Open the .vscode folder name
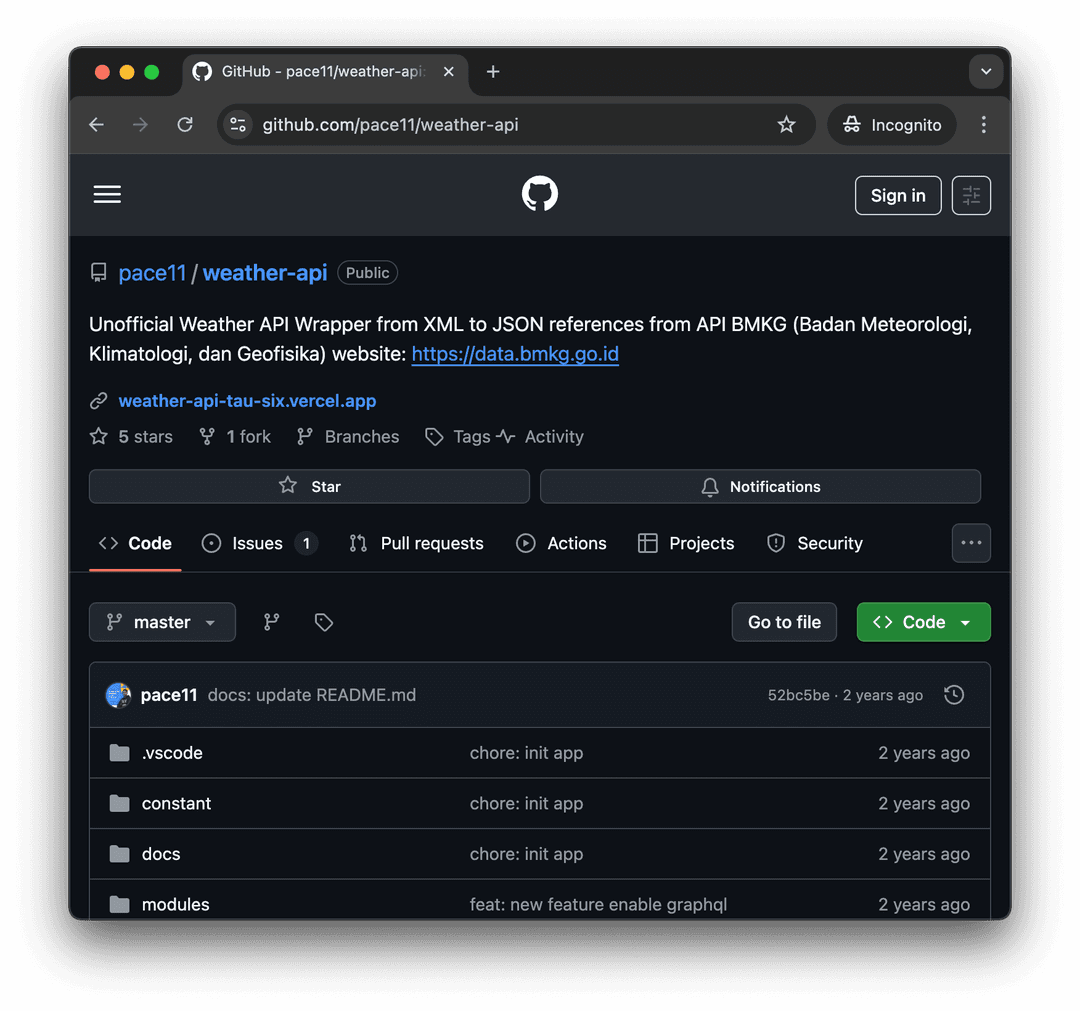Image resolution: width=1080 pixels, height=1011 pixels. click(172, 753)
